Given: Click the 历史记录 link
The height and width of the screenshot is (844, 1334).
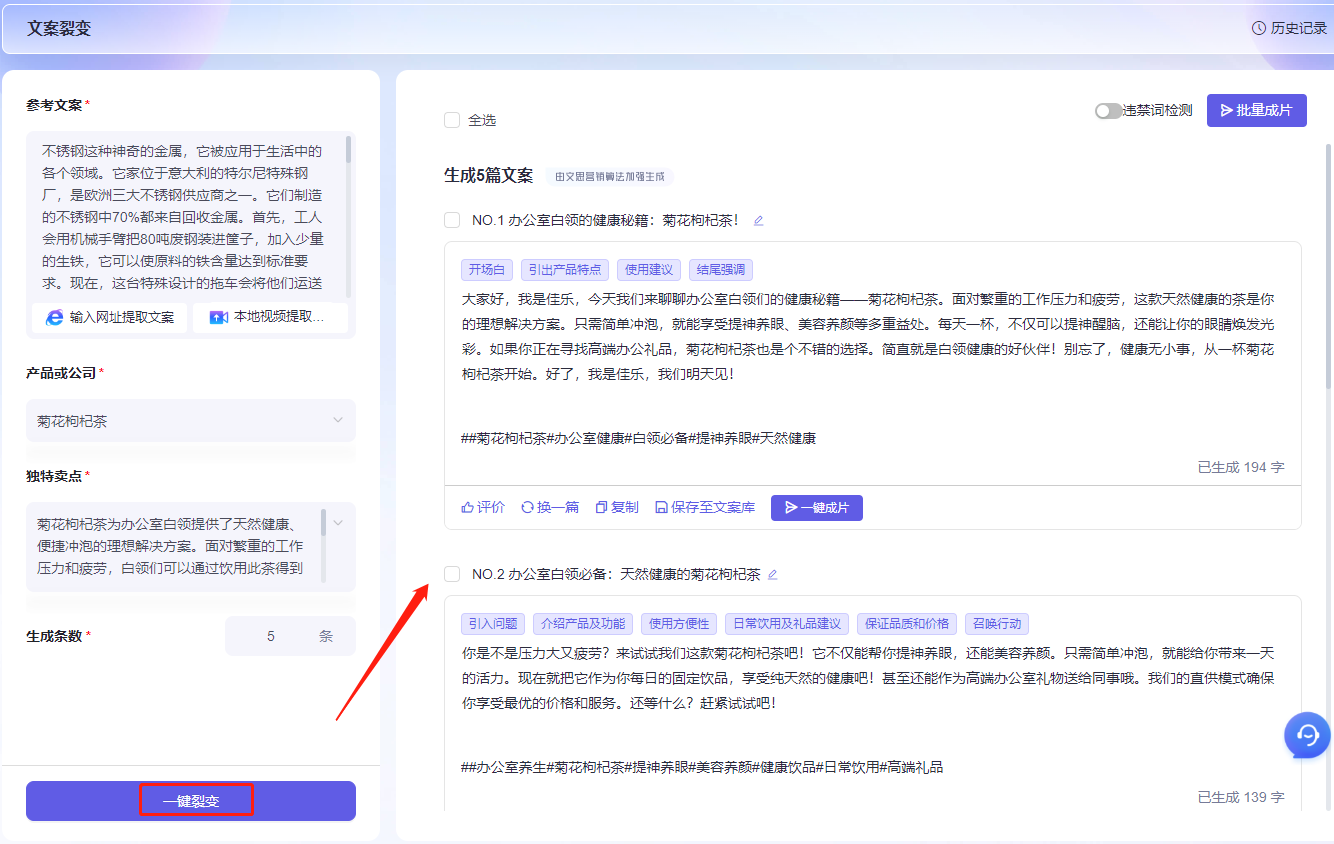Looking at the screenshot, I should point(1290,28).
